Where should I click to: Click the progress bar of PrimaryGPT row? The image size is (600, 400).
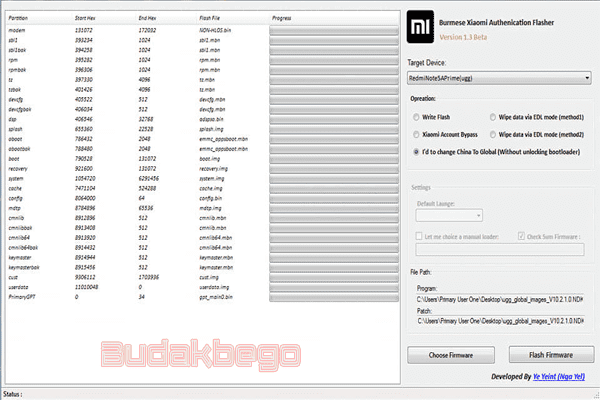(334, 297)
